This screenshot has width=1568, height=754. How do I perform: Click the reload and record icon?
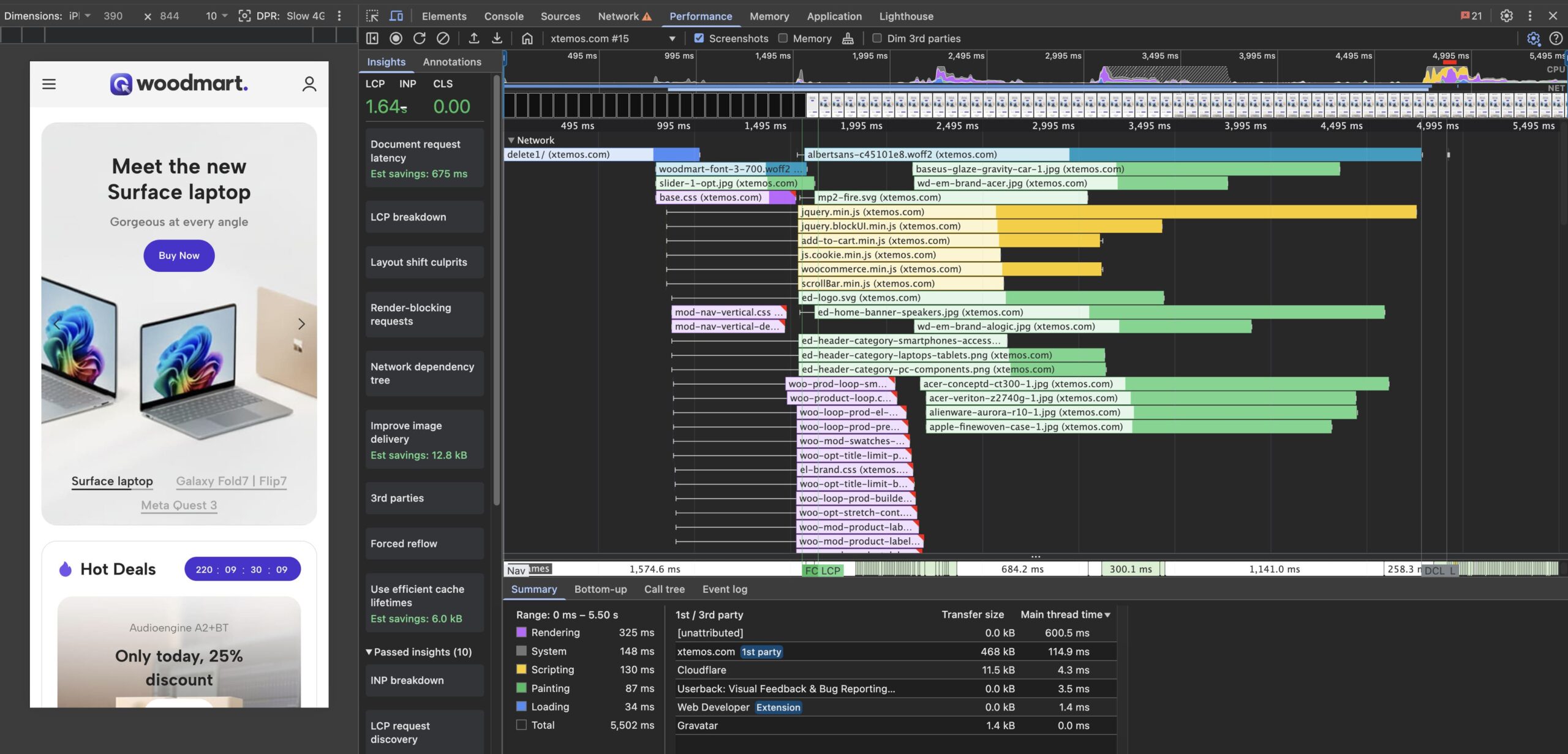click(x=420, y=38)
